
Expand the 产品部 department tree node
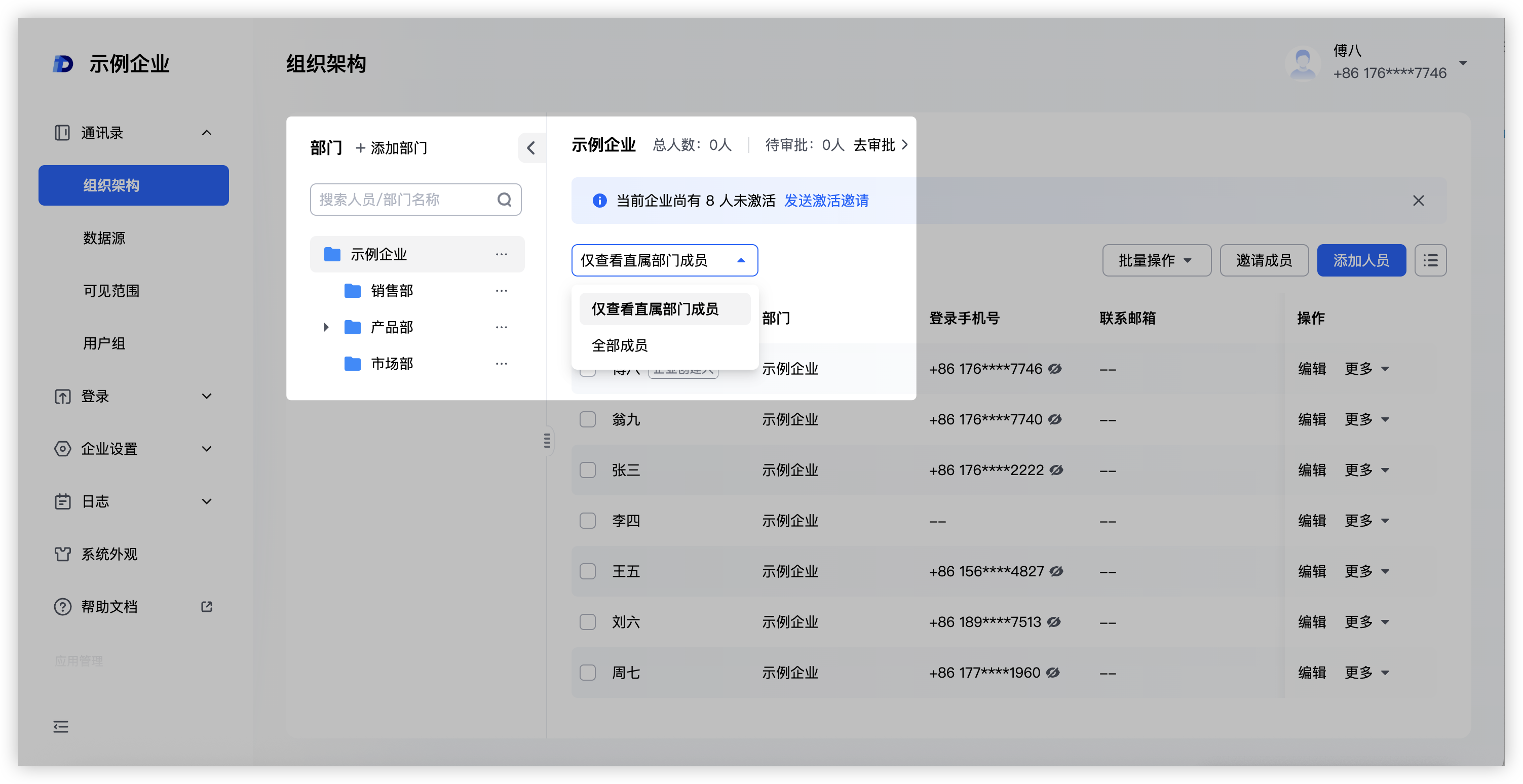326,327
